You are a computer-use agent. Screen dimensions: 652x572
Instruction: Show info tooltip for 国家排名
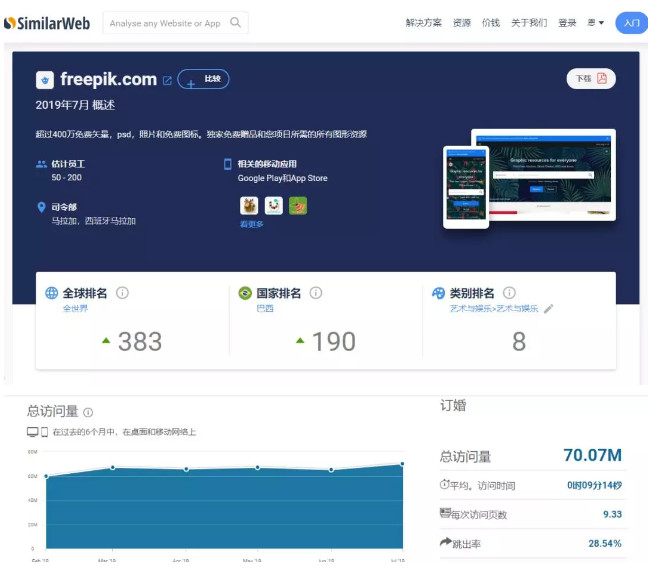(x=315, y=293)
